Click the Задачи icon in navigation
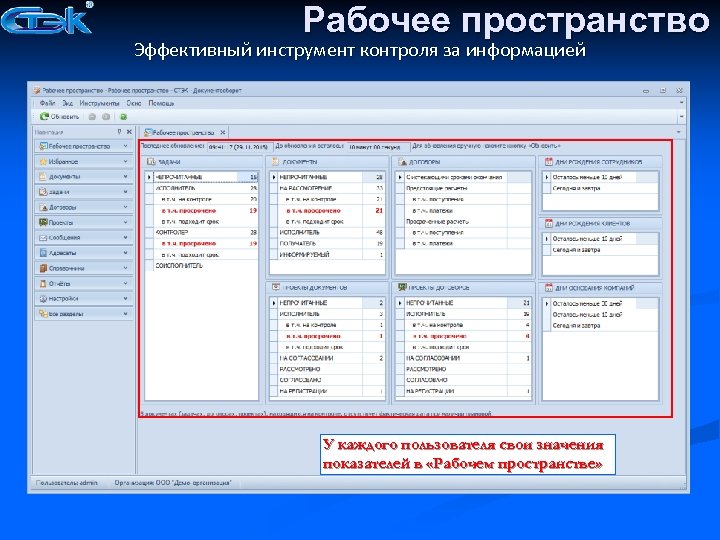The width and height of the screenshot is (720, 540). click(43, 192)
